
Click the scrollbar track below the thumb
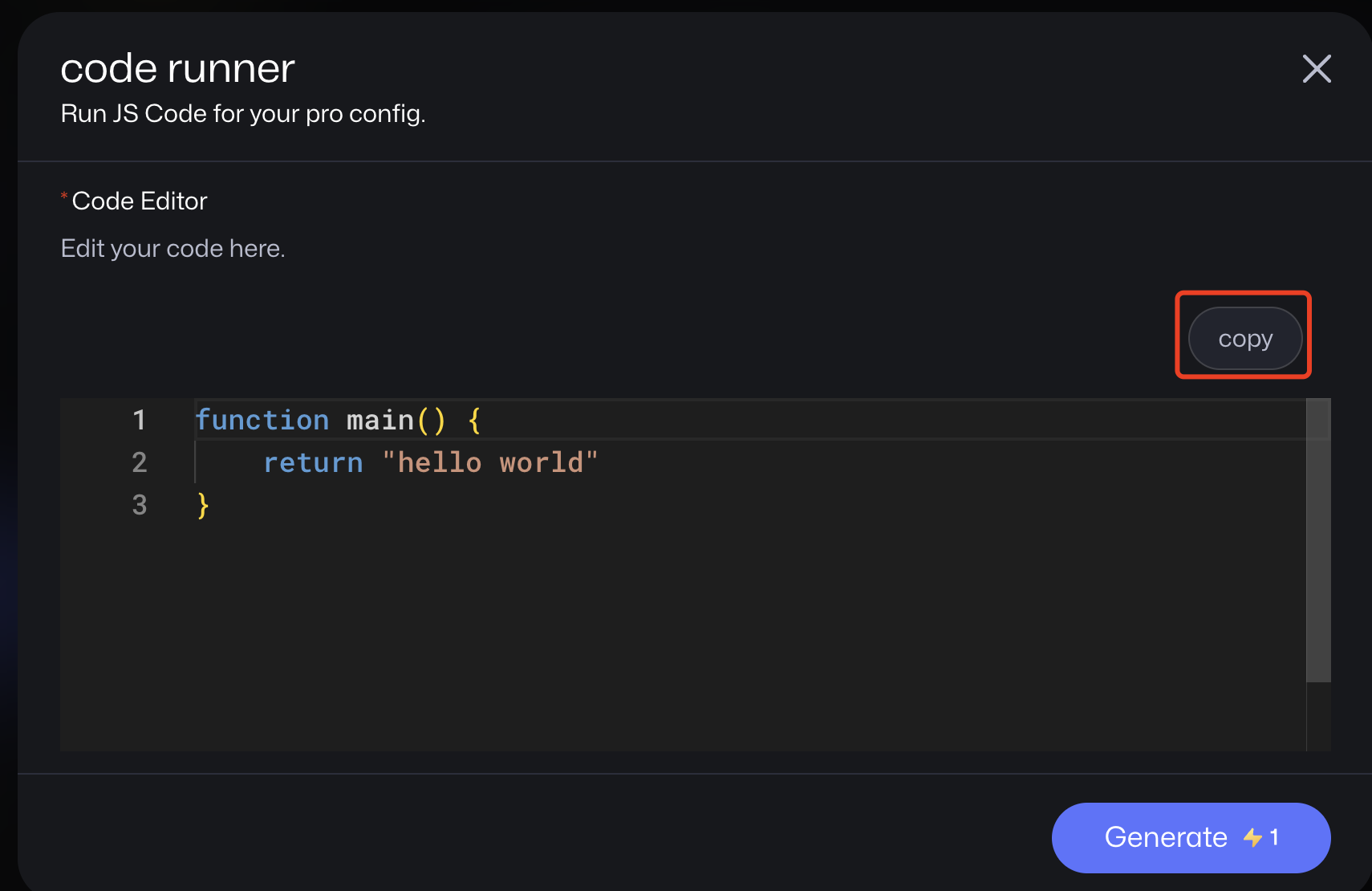coord(1318,716)
